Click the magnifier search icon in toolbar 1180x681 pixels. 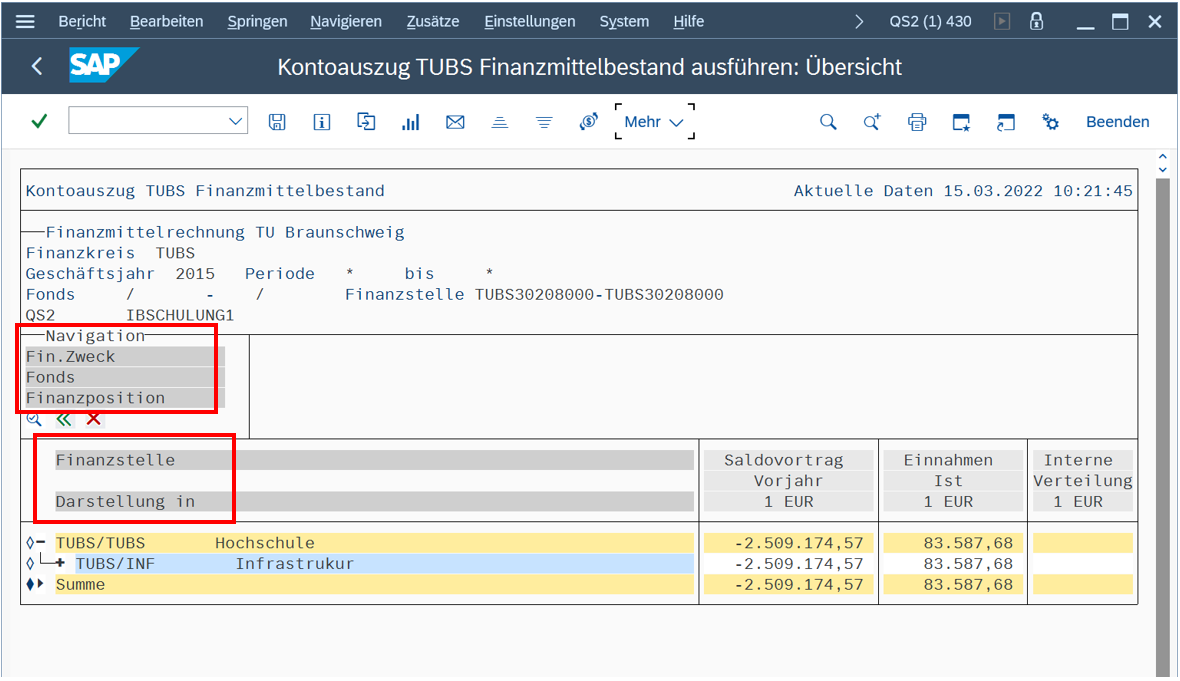(828, 122)
